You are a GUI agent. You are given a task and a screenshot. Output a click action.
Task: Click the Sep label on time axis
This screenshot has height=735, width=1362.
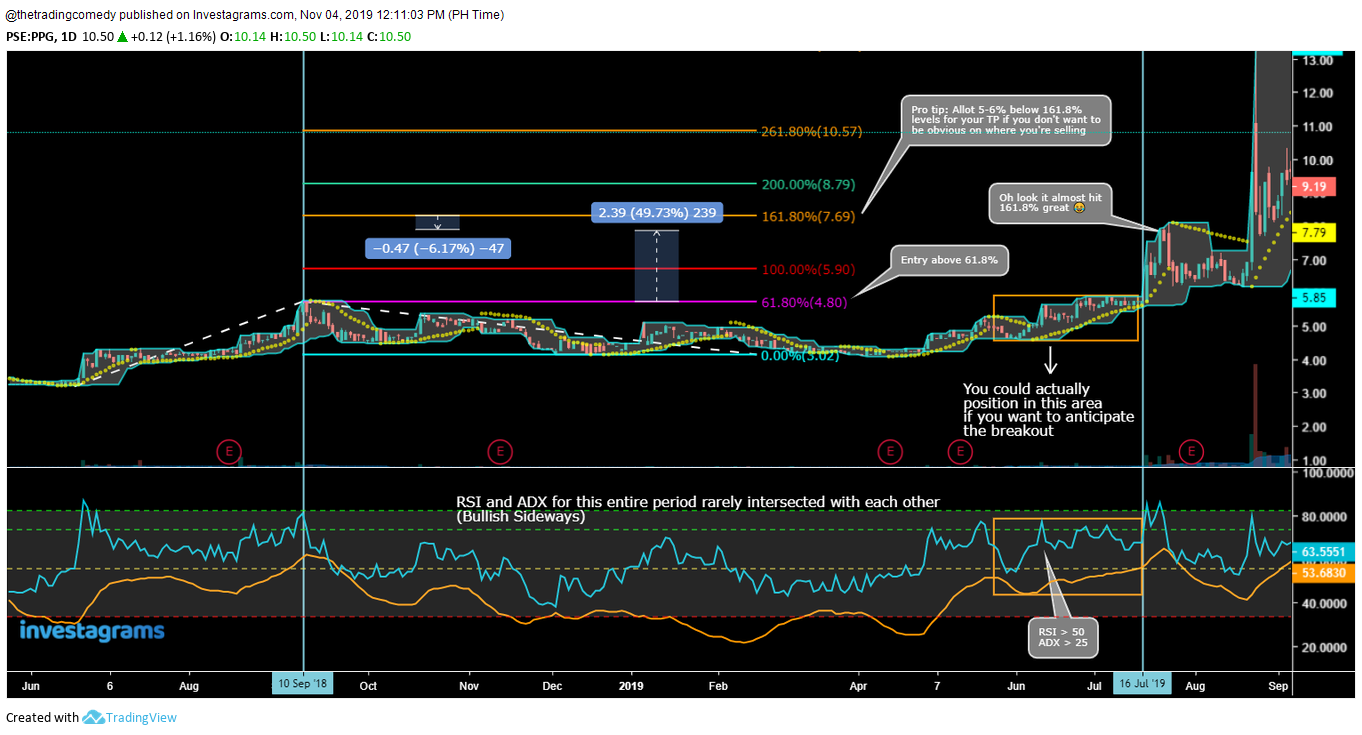(1278, 687)
